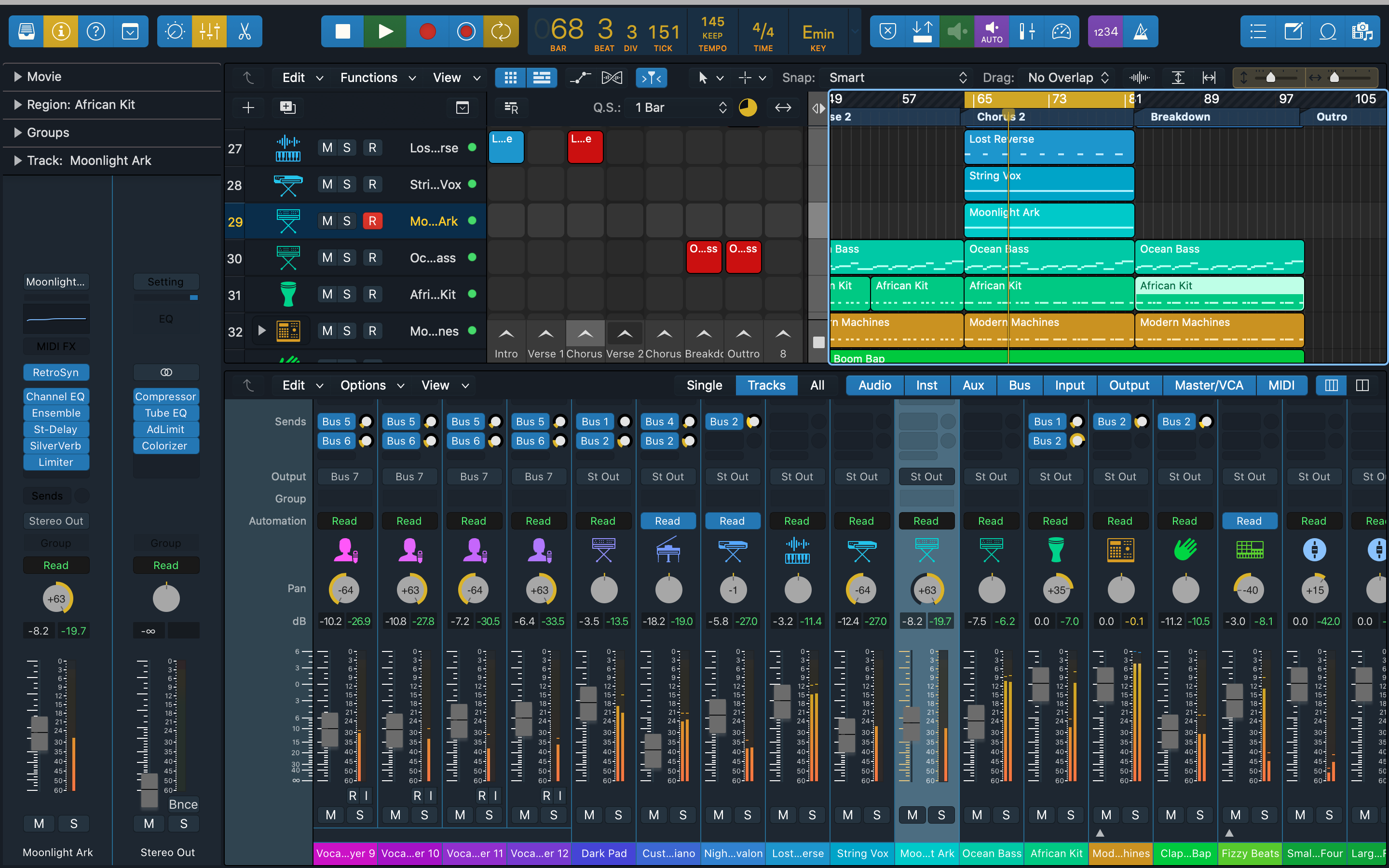Click the Note Pad icon
The height and width of the screenshot is (868, 1389).
pos(1293,31)
